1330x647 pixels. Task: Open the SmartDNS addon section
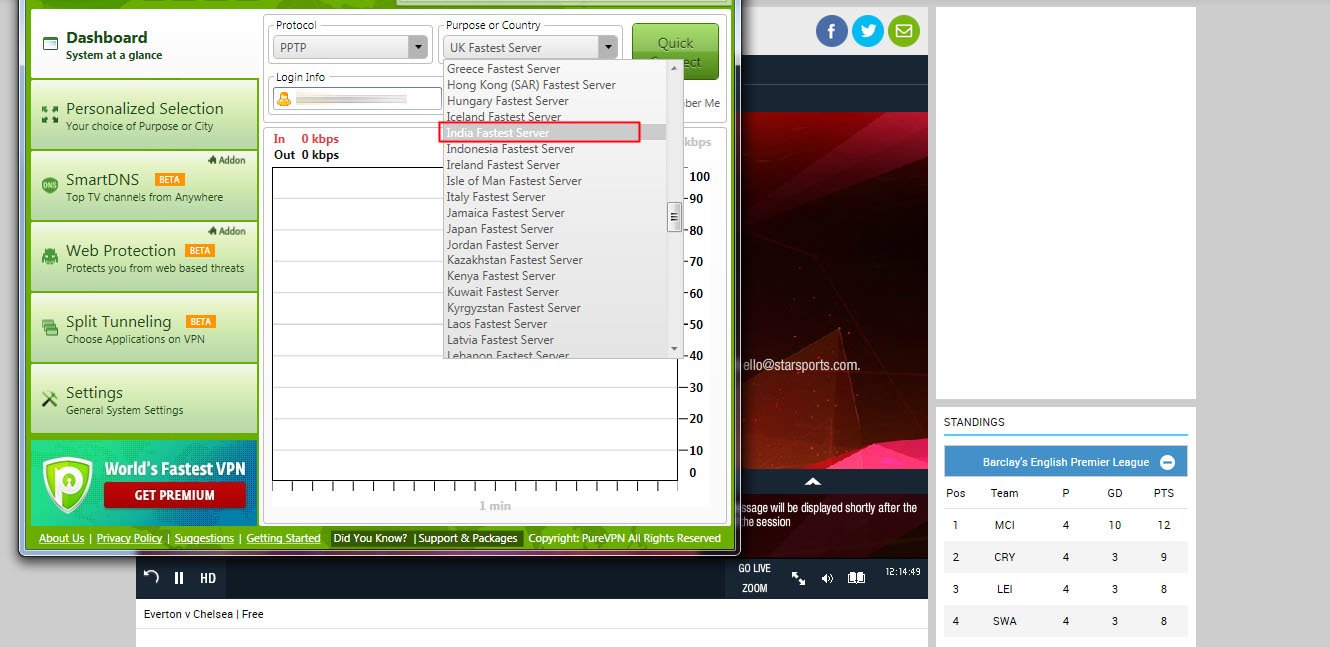tap(144, 186)
